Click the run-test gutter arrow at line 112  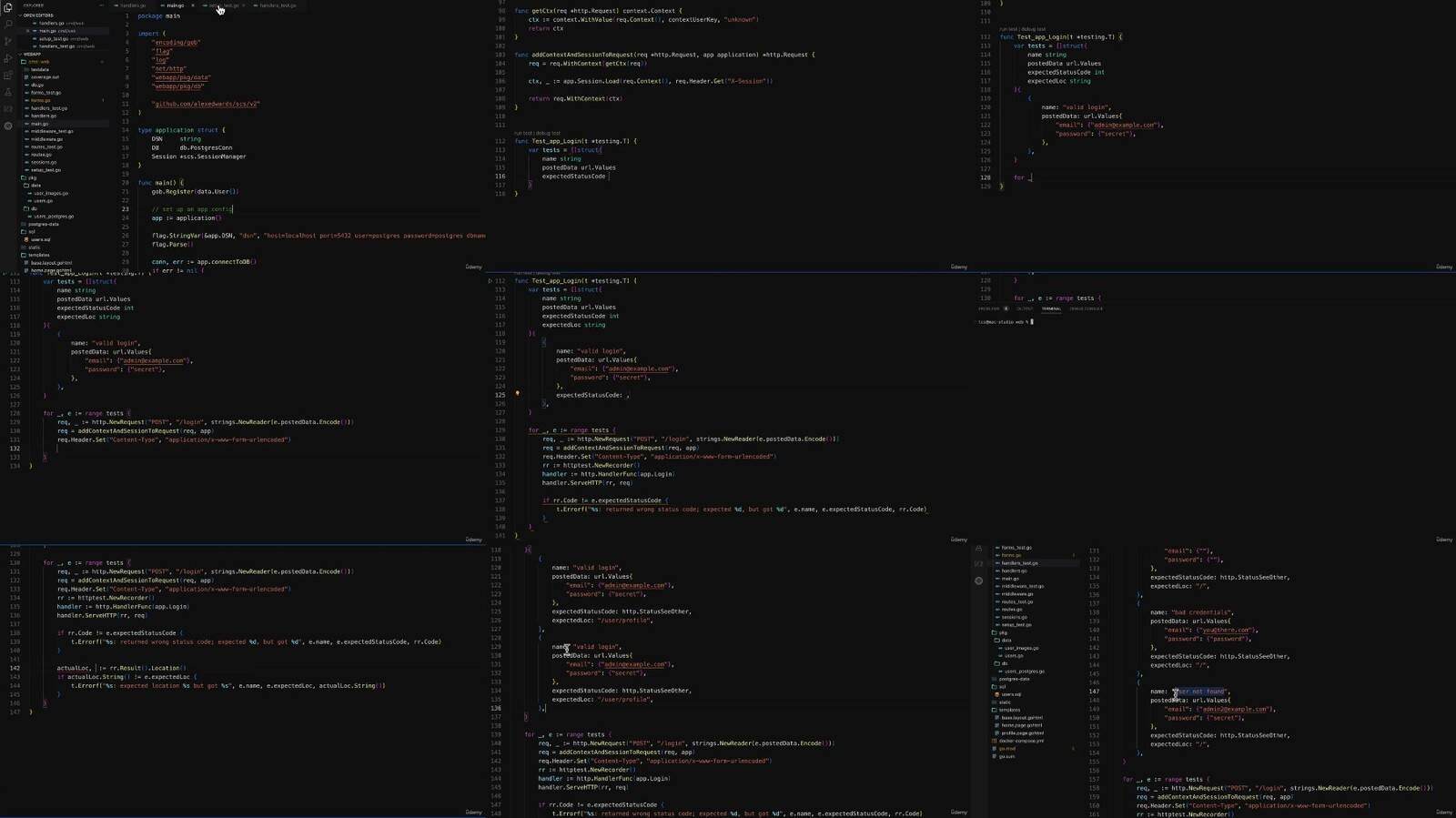click(x=490, y=280)
